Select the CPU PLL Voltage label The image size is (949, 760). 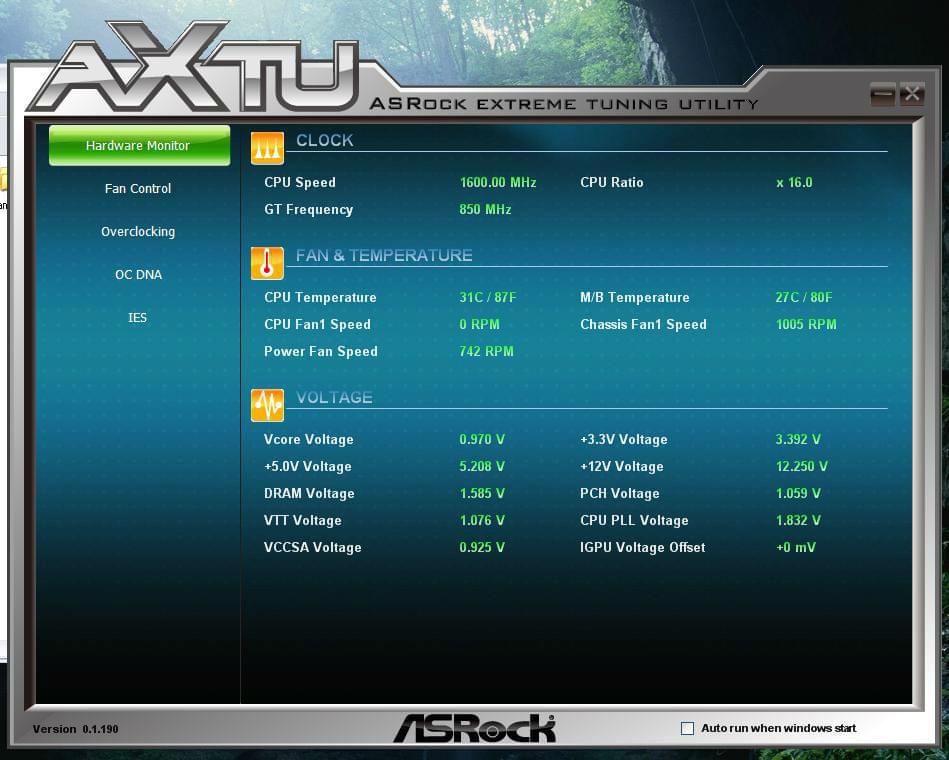[634, 520]
